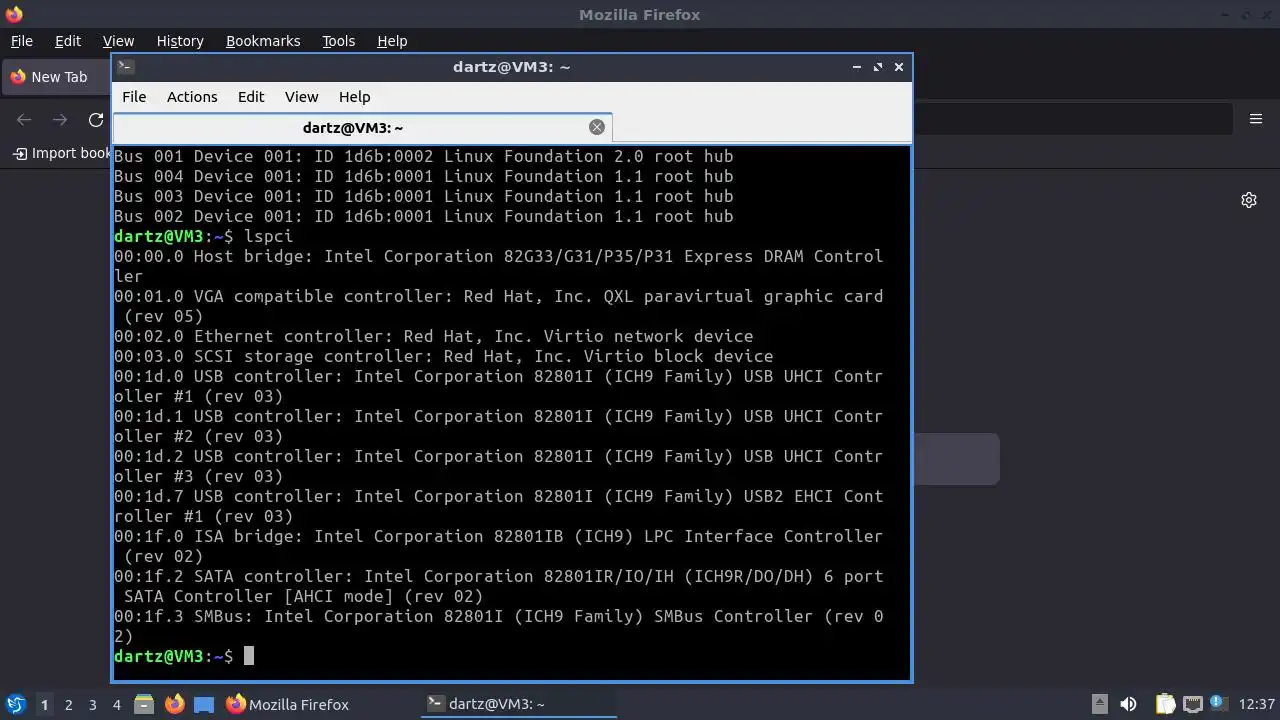
Task: Open terminal Help menu
Action: 355,97
